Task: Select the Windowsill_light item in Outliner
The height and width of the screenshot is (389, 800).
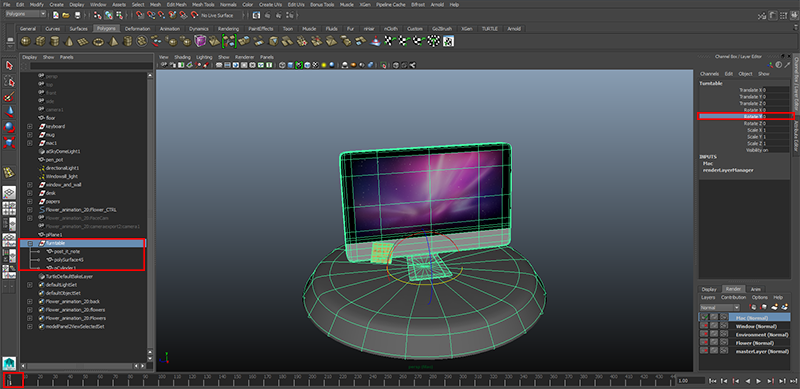Action: tap(61, 176)
